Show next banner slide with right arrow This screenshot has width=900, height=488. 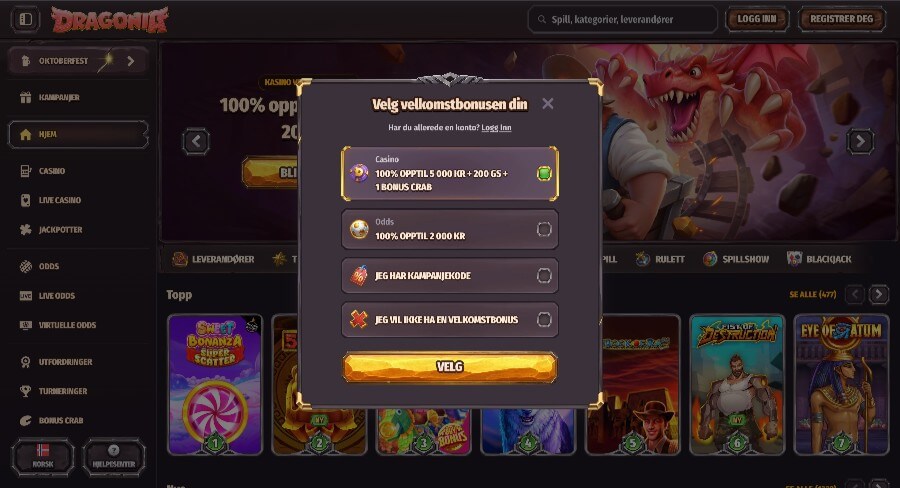click(x=860, y=141)
